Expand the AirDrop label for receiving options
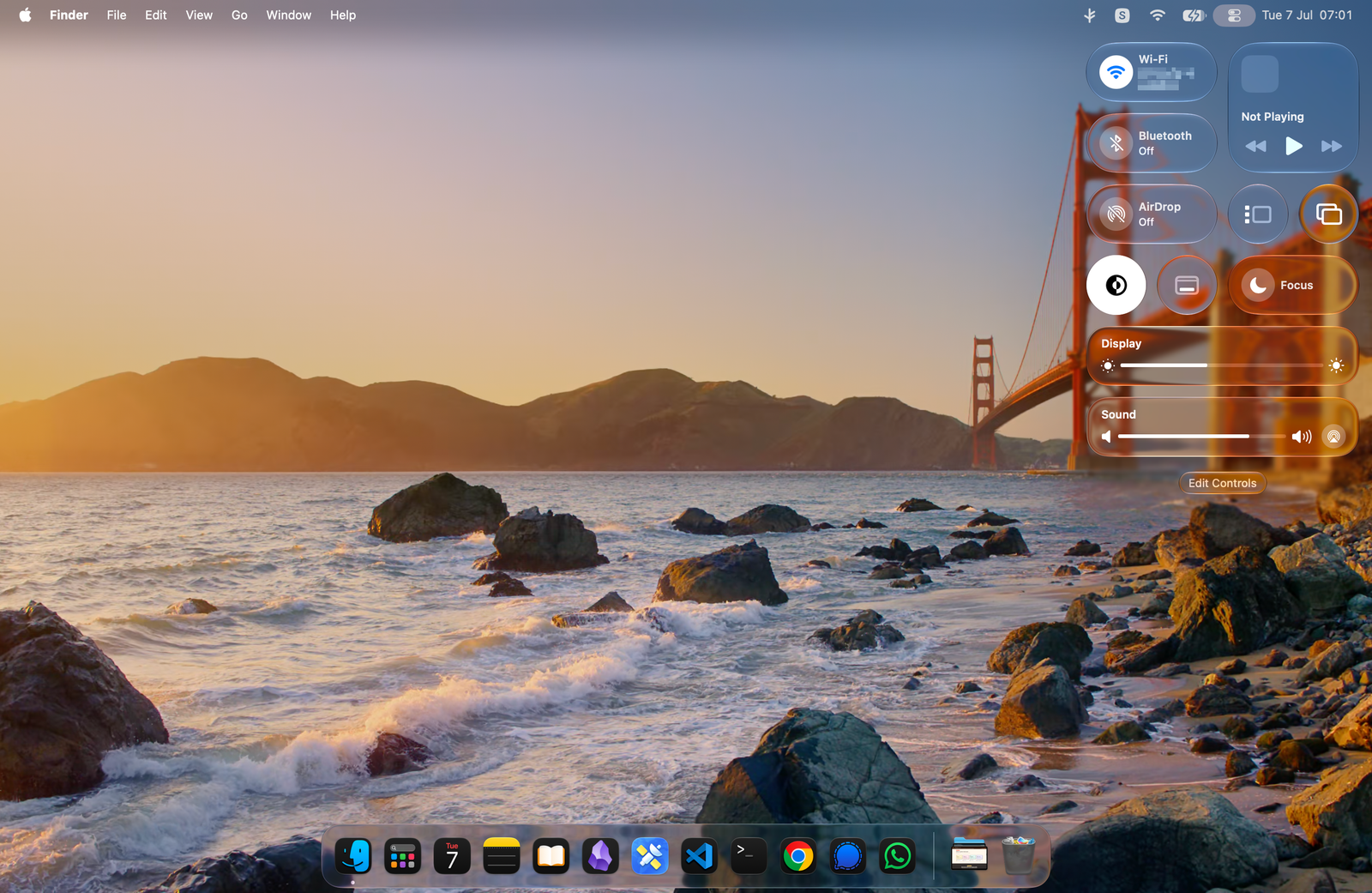Screen dimensions: 1372x893 pos(1159,207)
